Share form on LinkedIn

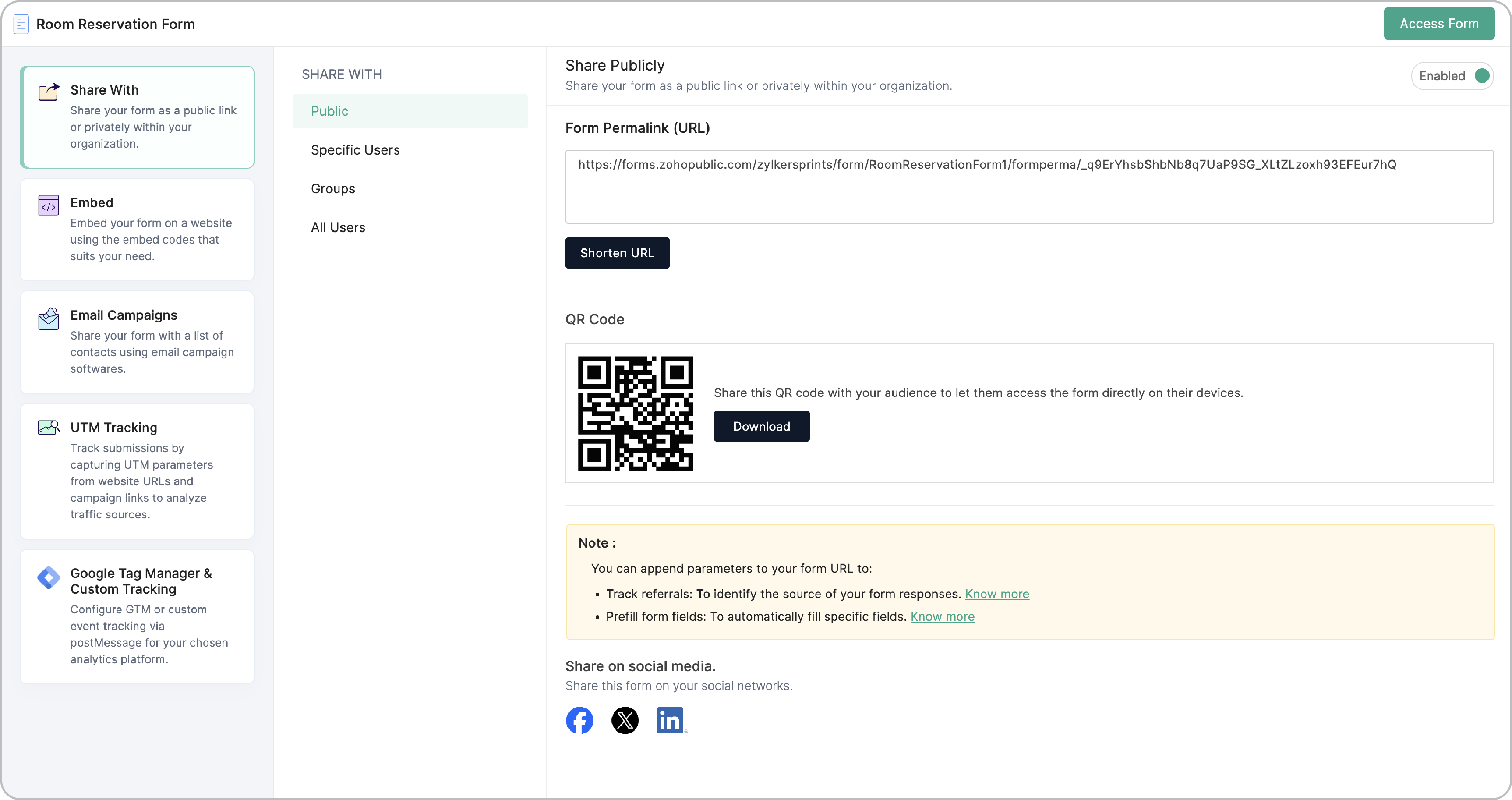(670, 720)
